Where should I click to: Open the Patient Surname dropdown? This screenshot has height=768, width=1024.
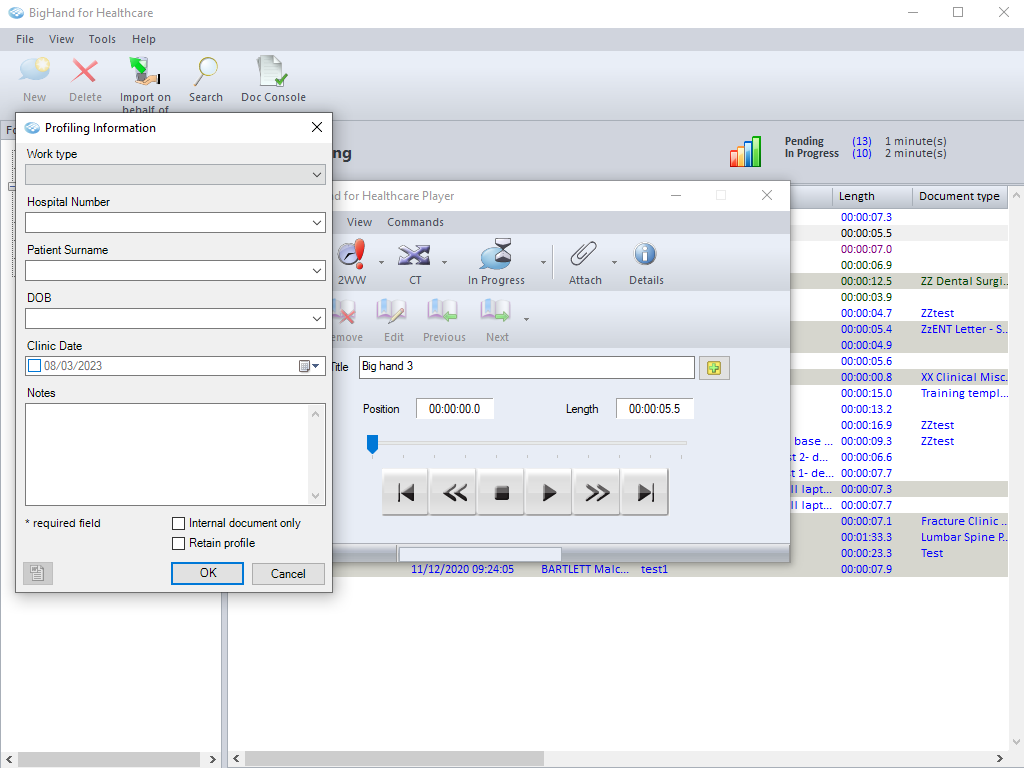[x=317, y=270]
